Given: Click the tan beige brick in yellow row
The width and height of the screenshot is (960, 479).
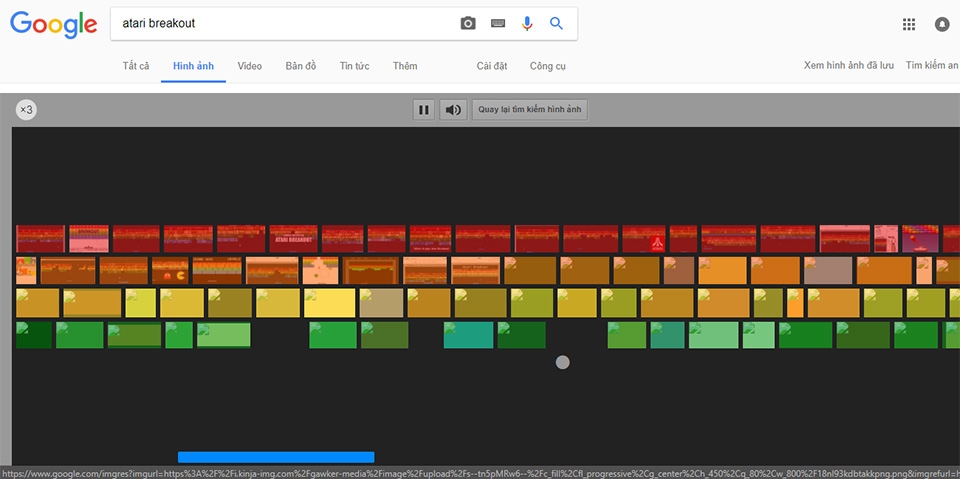Looking at the screenshot, I should pyautogui.click(x=381, y=303).
